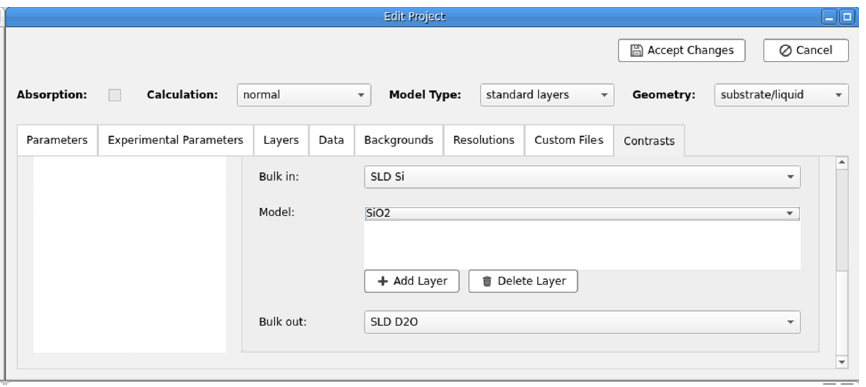The image size is (866, 387).
Task: Click the scrollbar down arrow
Action: [842, 362]
